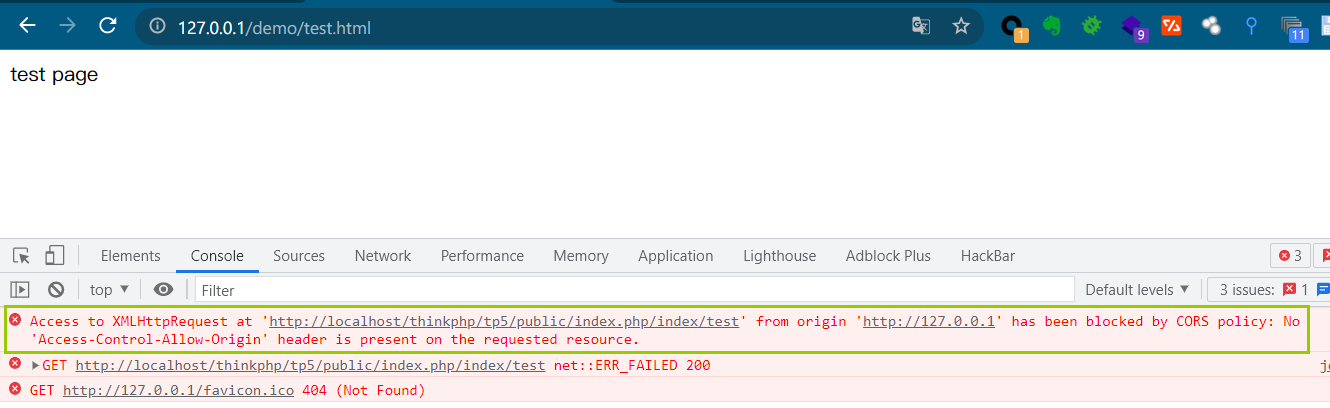Toggle live expression eye icon
1330x408 pixels.
(163, 290)
